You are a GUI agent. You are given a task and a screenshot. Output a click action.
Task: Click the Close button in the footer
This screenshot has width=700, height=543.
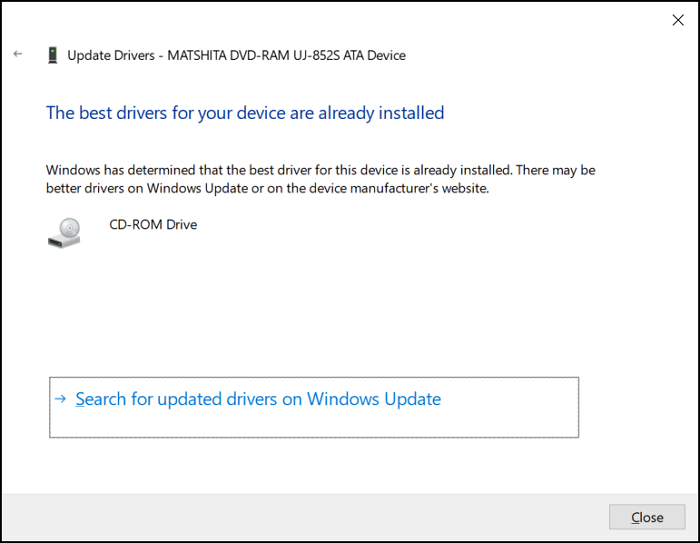point(647,517)
